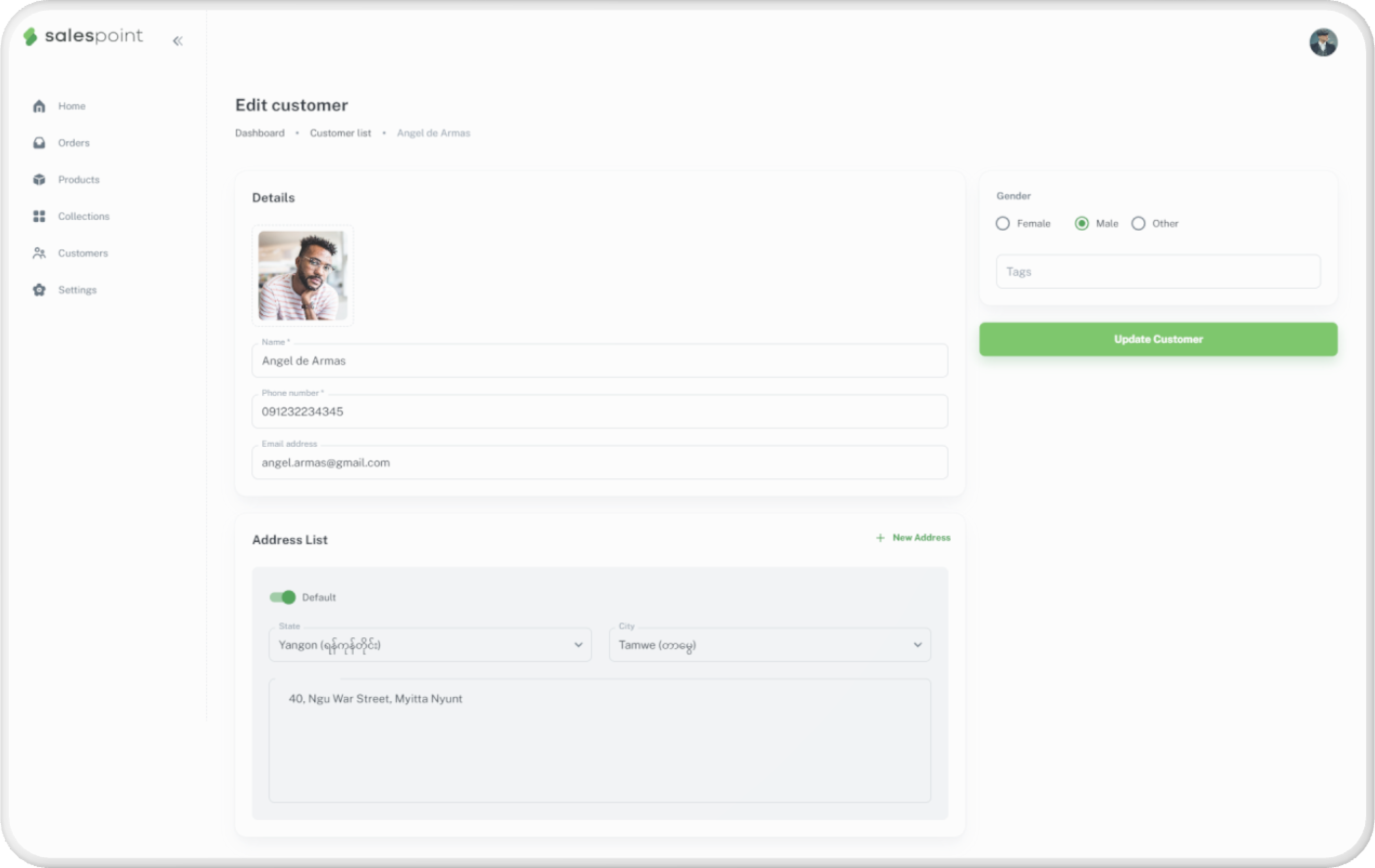Toggle the Default address switch
Screen dimensions: 1375x868
(x=283, y=597)
